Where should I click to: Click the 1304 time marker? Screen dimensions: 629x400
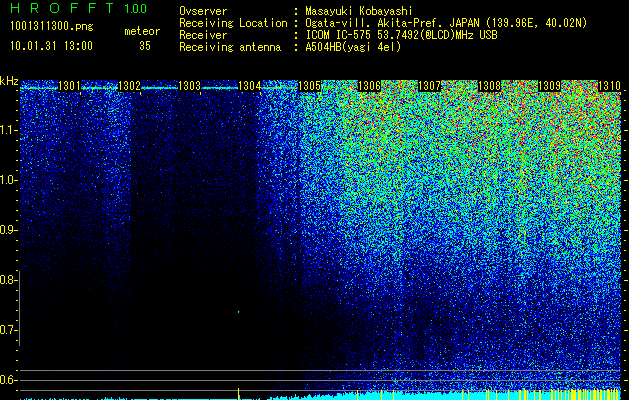pos(249,86)
